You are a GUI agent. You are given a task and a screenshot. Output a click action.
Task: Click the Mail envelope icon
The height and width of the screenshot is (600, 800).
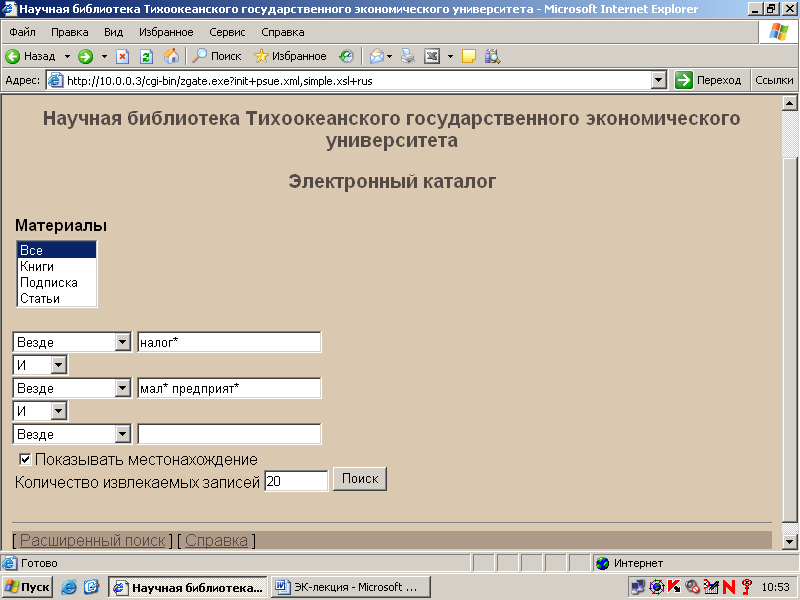pyautogui.click(x=377, y=56)
